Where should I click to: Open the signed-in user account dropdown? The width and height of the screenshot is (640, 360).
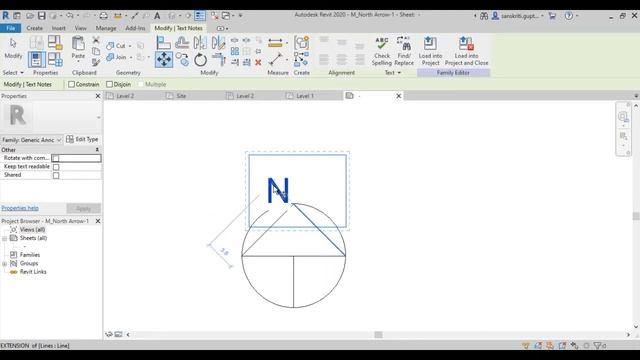[x=518, y=16]
